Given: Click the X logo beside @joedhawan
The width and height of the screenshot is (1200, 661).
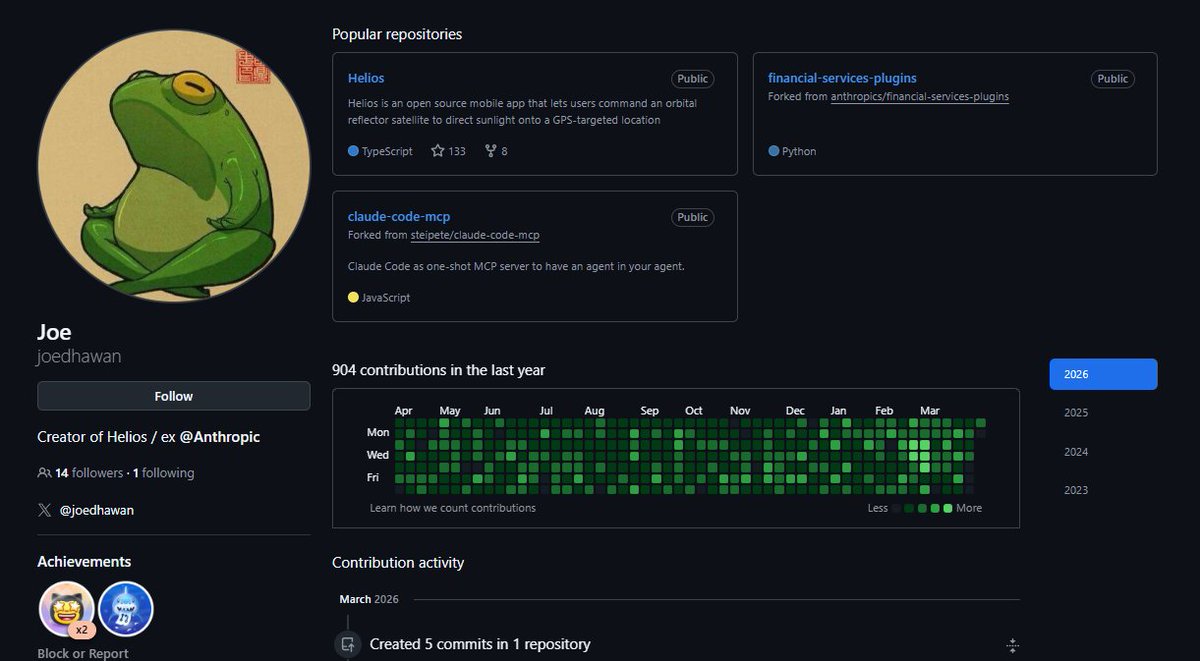Looking at the screenshot, I should click(44, 510).
